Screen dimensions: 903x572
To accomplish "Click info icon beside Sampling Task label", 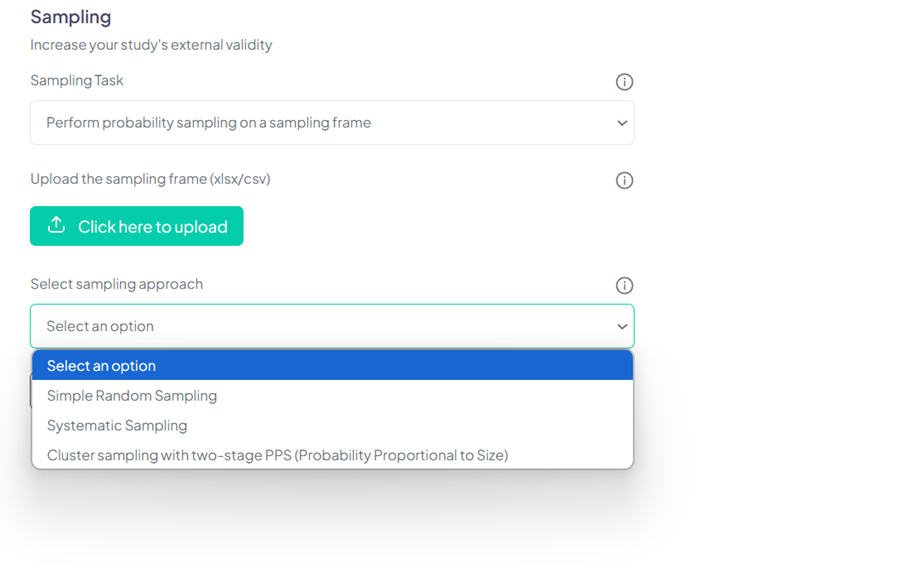I will click(x=624, y=82).
